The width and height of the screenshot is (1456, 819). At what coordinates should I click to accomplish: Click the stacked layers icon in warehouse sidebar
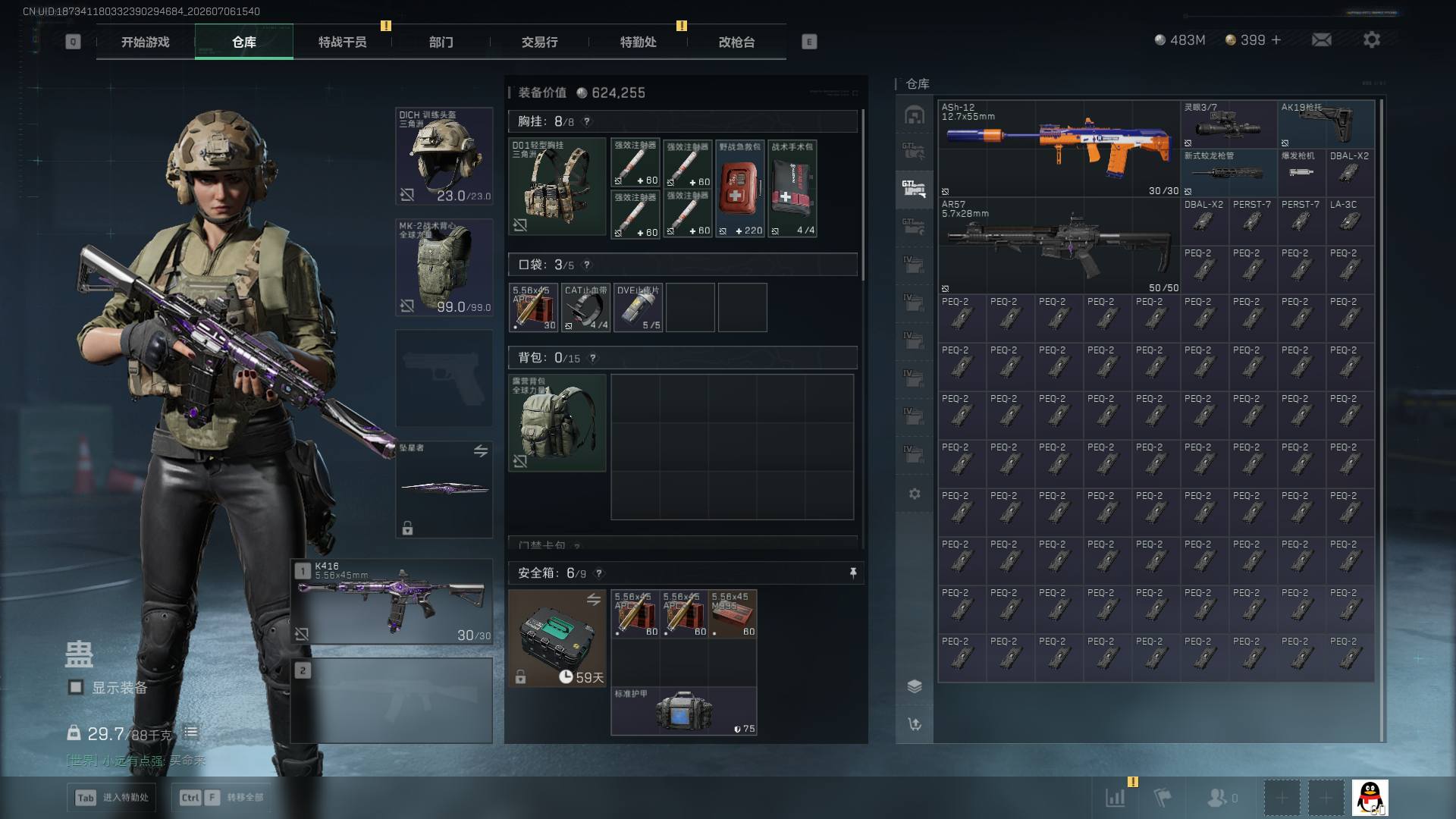pos(915,686)
